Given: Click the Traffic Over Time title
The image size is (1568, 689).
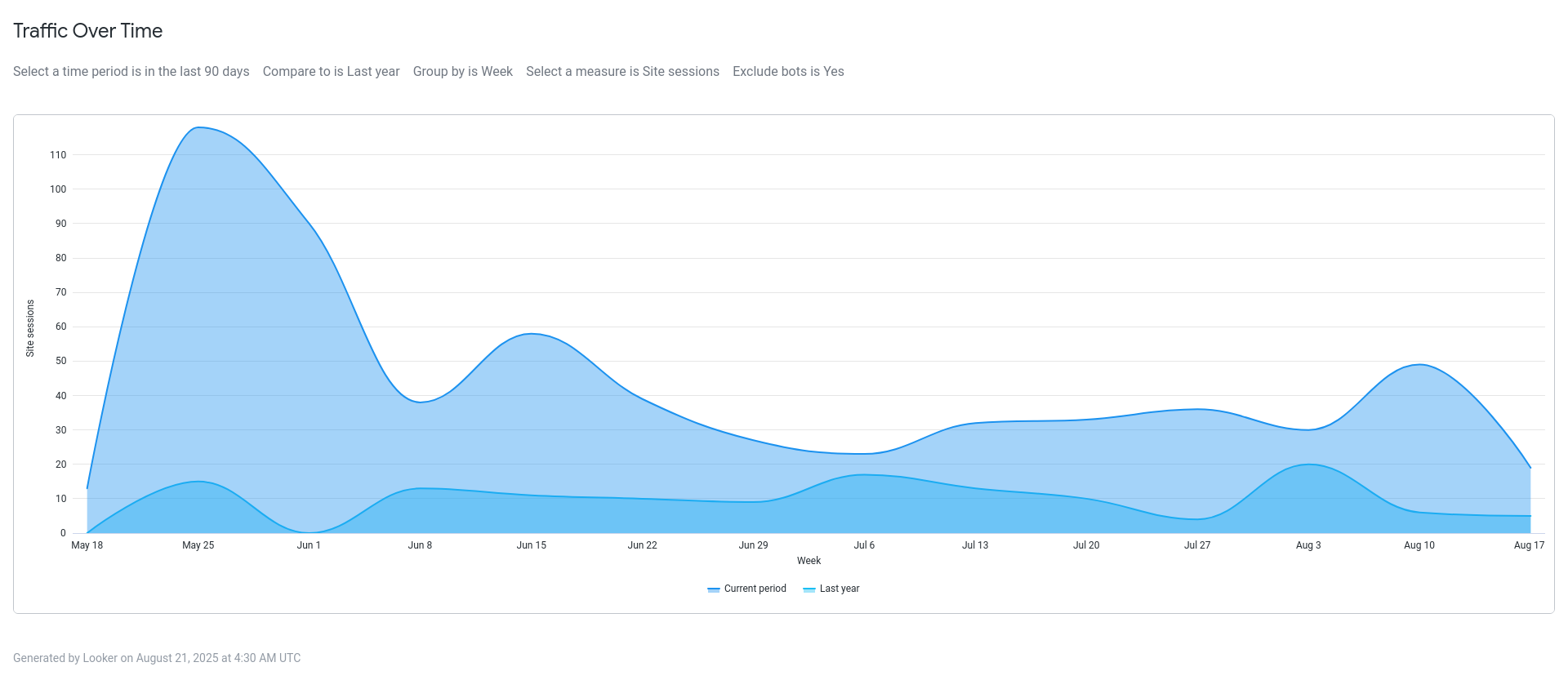Looking at the screenshot, I should 88,31.
